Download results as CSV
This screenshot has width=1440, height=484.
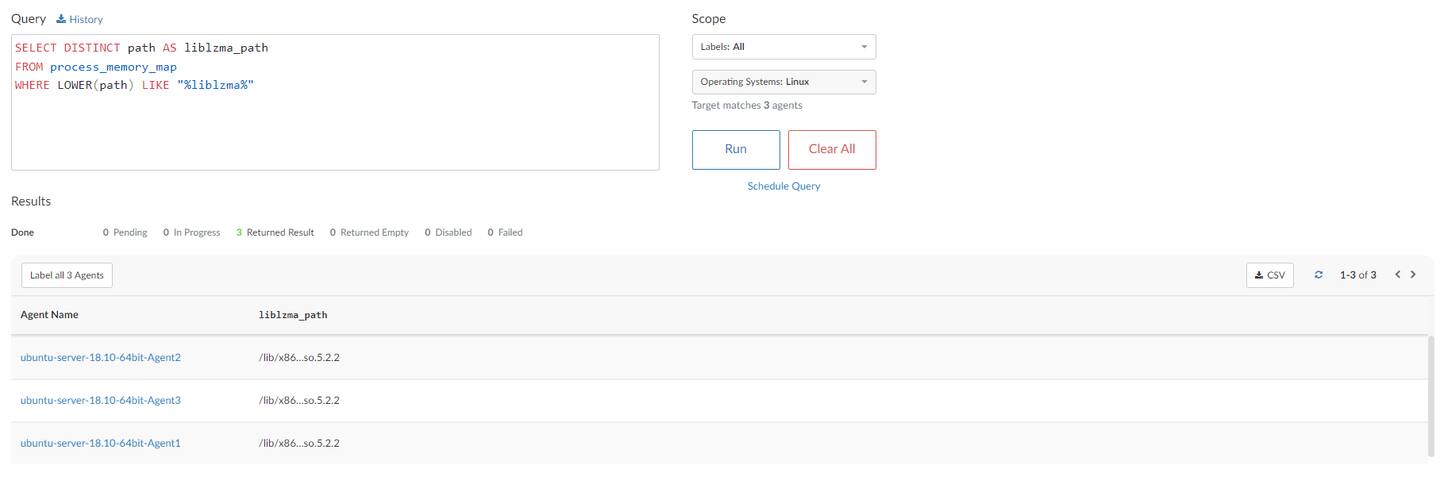point(1269,275)
